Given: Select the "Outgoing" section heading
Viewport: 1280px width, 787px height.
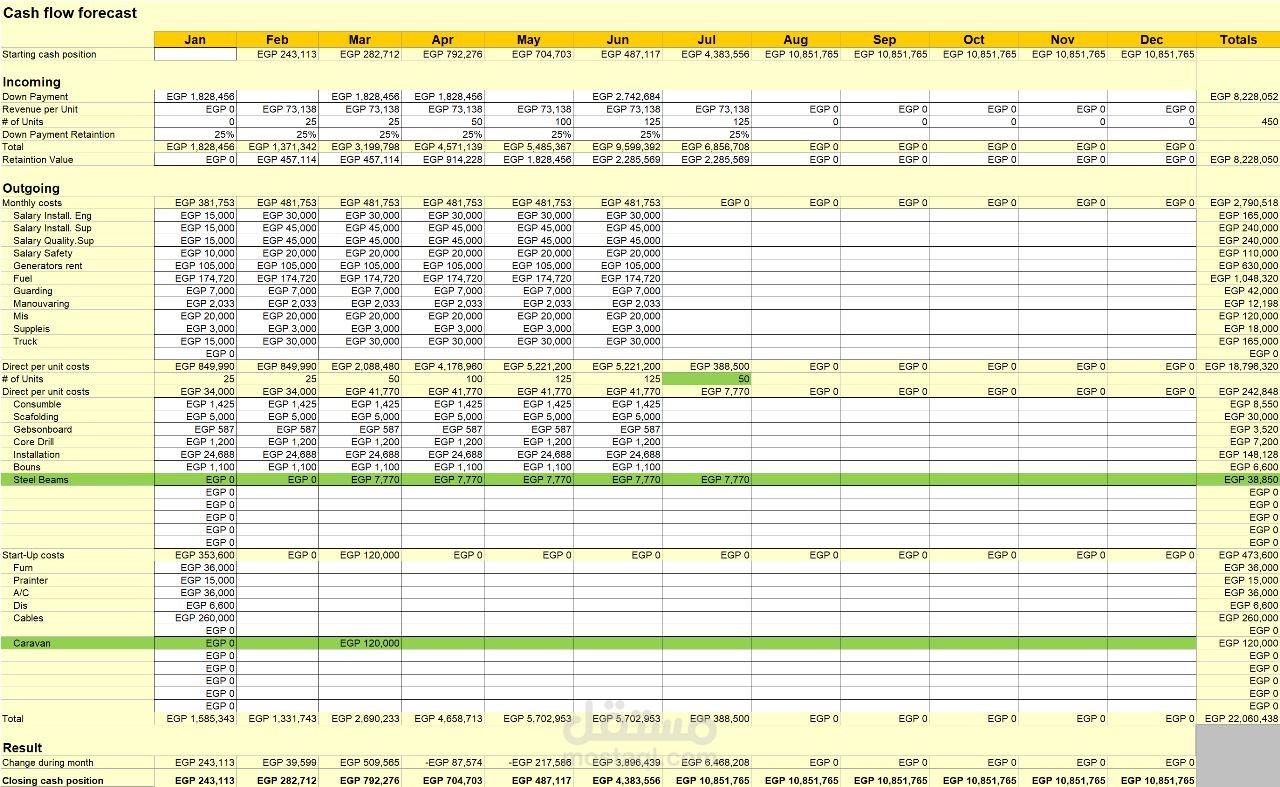Looking at the screenshot, I should tap(31, 188).
